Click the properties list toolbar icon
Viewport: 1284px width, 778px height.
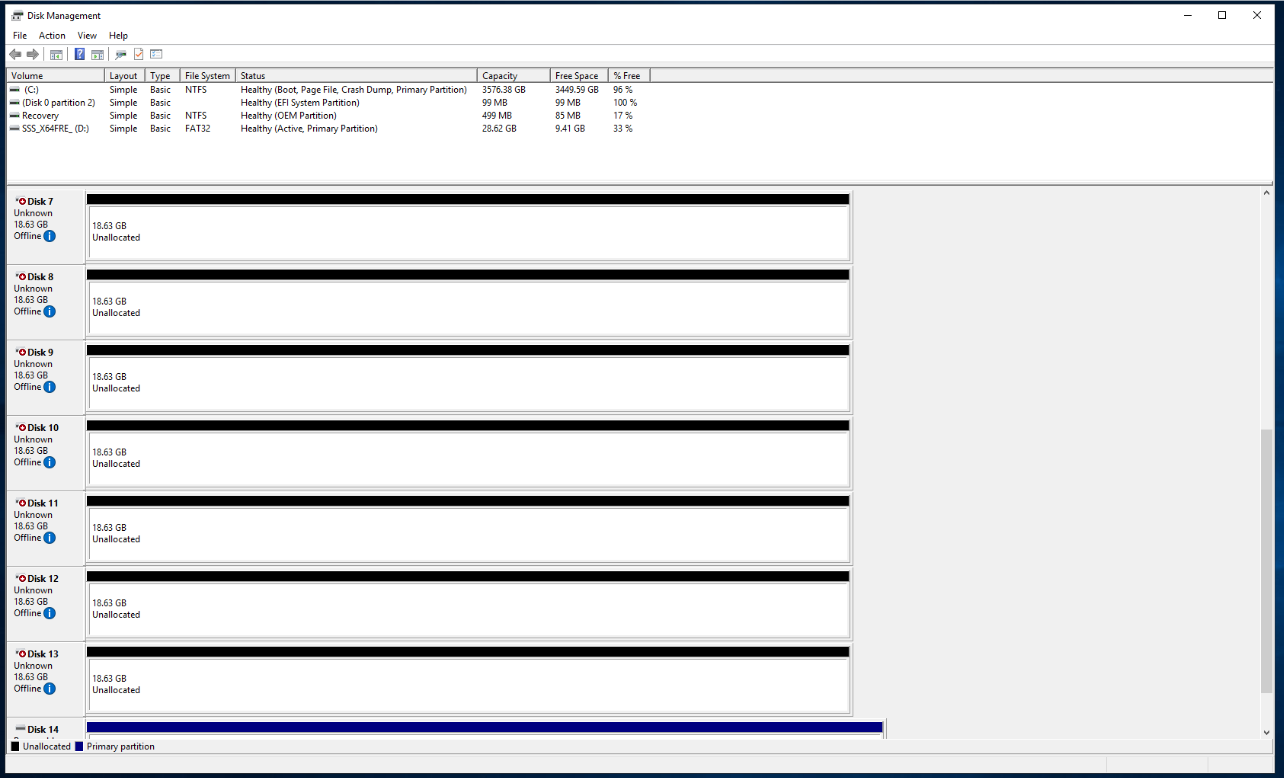click(155, 54)
